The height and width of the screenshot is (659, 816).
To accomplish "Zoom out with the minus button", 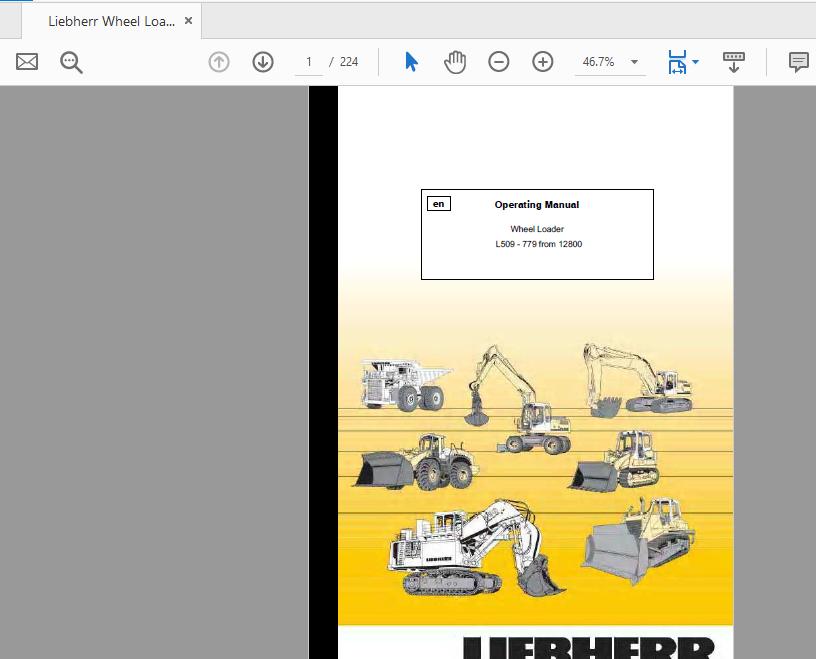I will (499, 62).
